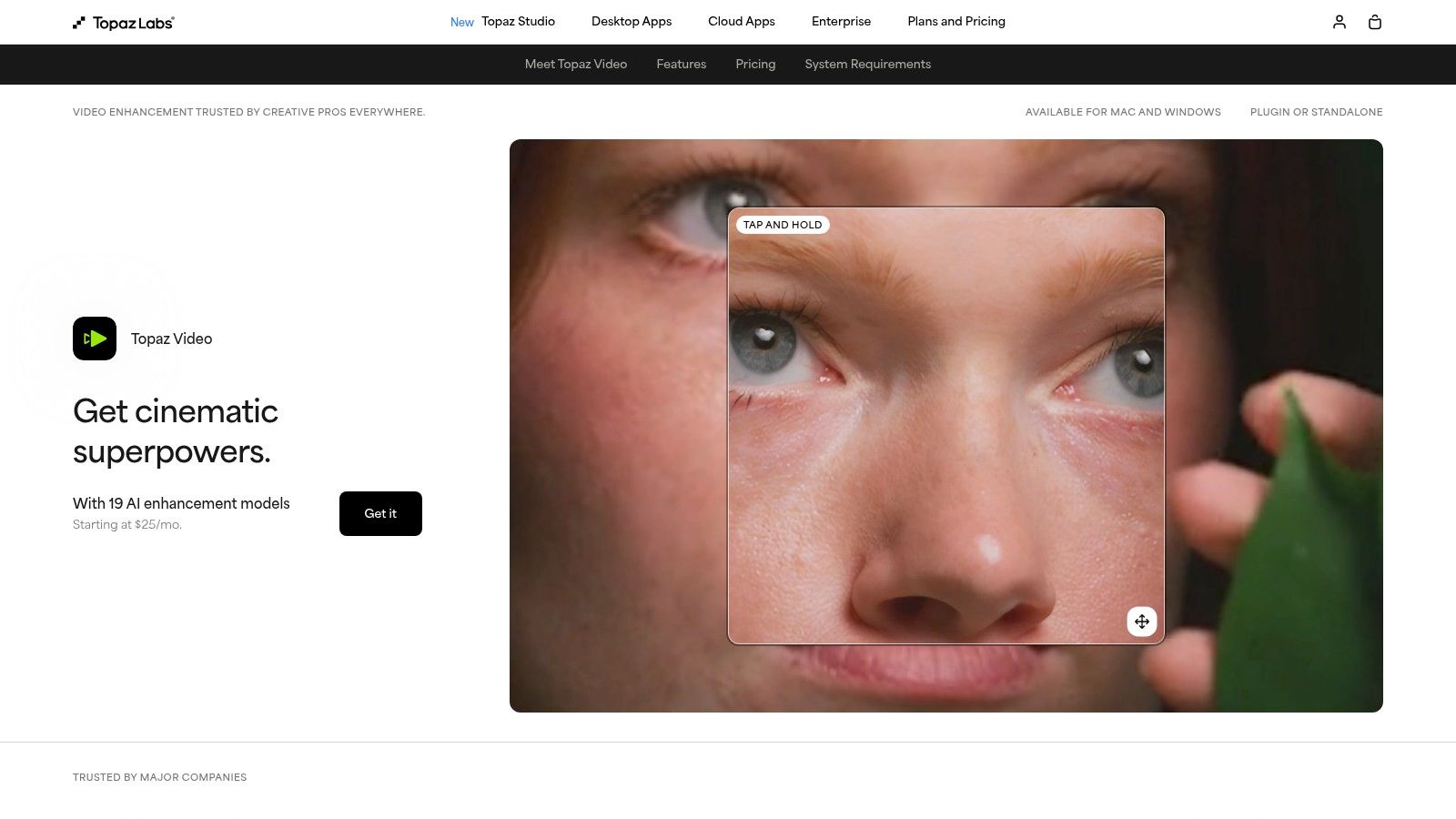Select the Meet Topaz Video tab

(x=576, y=65)
